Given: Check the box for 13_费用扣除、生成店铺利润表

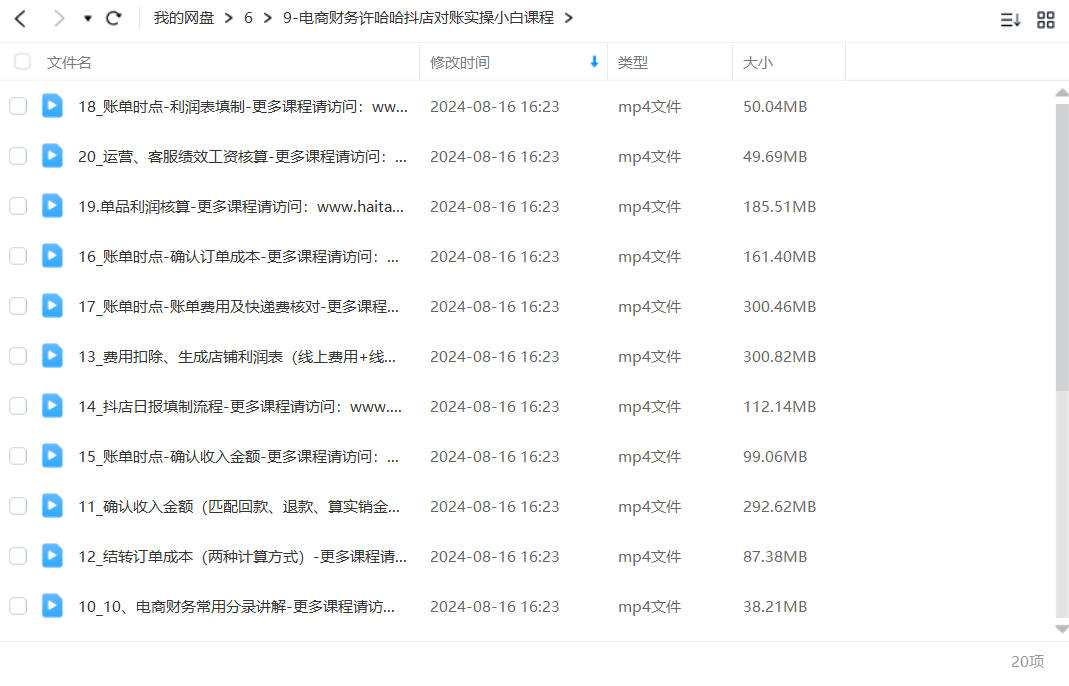Looking at the screenshot, I should (18, 356).
